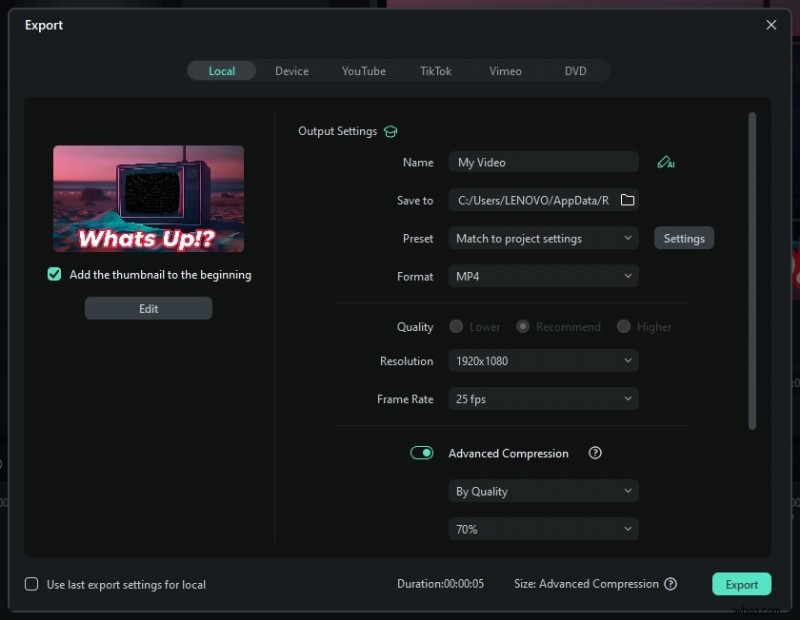The width and height of the screenshot is (800, 620).
Task: Switch to the YouTube export tab
Action: (x=364, y=71)
